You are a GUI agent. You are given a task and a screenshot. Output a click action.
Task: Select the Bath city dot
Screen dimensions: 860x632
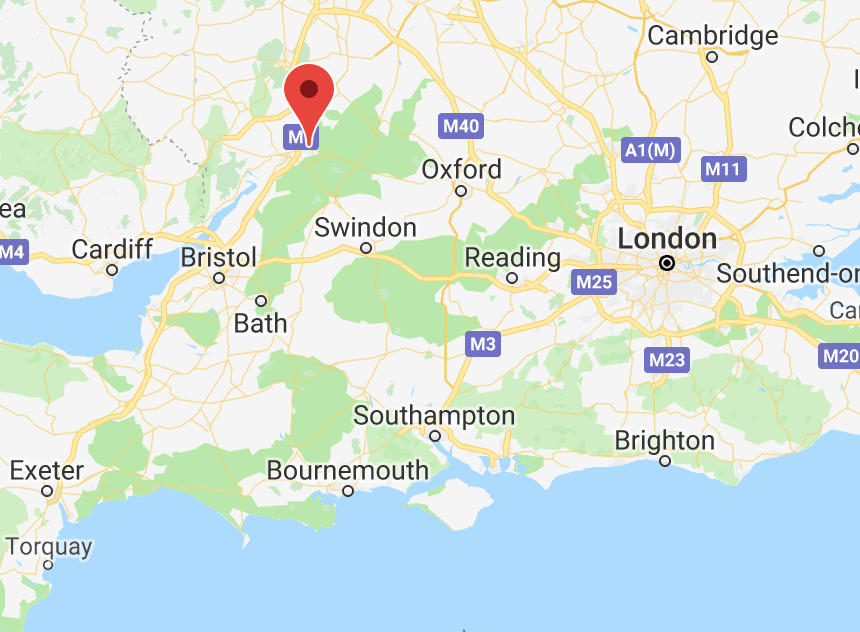point(261,301)
